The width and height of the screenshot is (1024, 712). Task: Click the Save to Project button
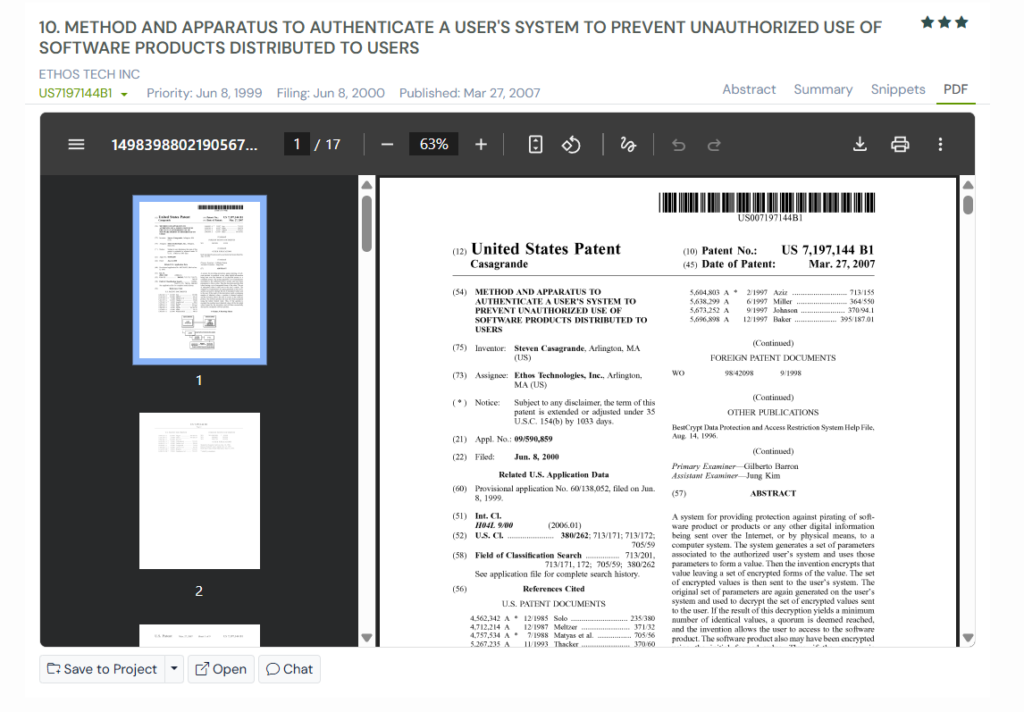102,669
